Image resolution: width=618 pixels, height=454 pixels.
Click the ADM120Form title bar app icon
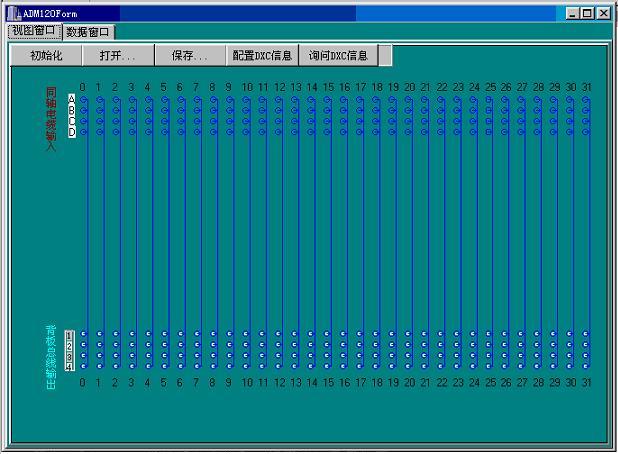click(14, 14)
